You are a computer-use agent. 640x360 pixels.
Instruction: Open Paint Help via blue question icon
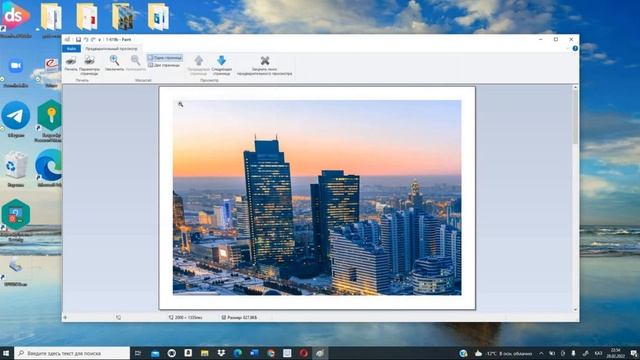tap(575, 49)
